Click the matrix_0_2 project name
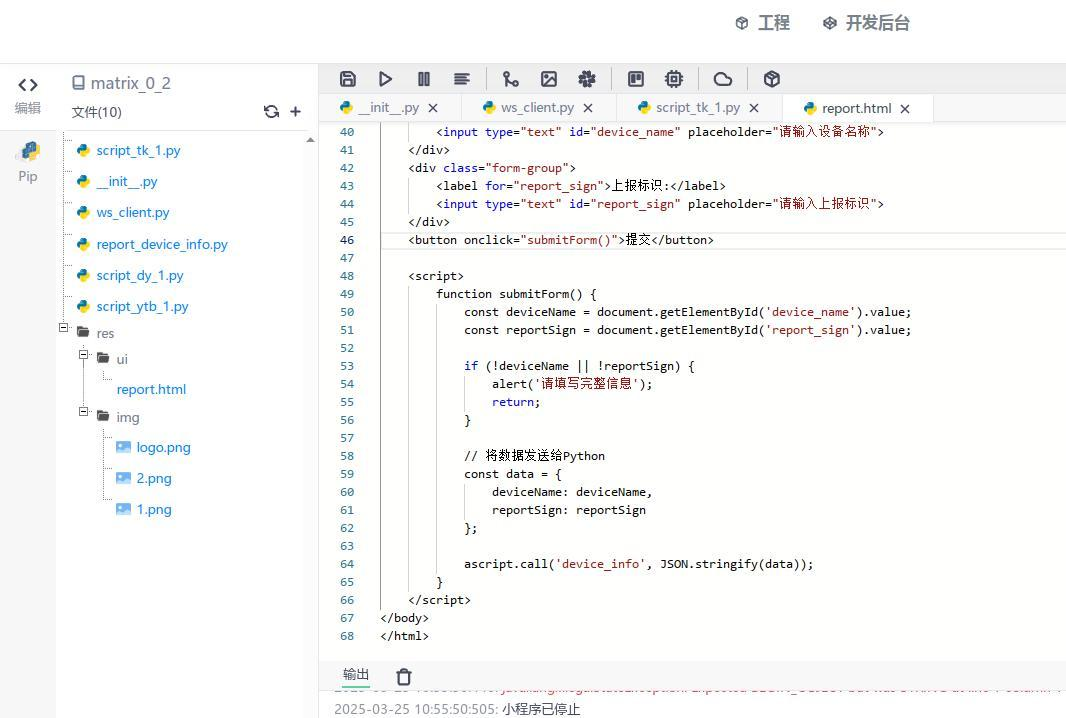Screen dimensions: 1066x718 (130, 84)
